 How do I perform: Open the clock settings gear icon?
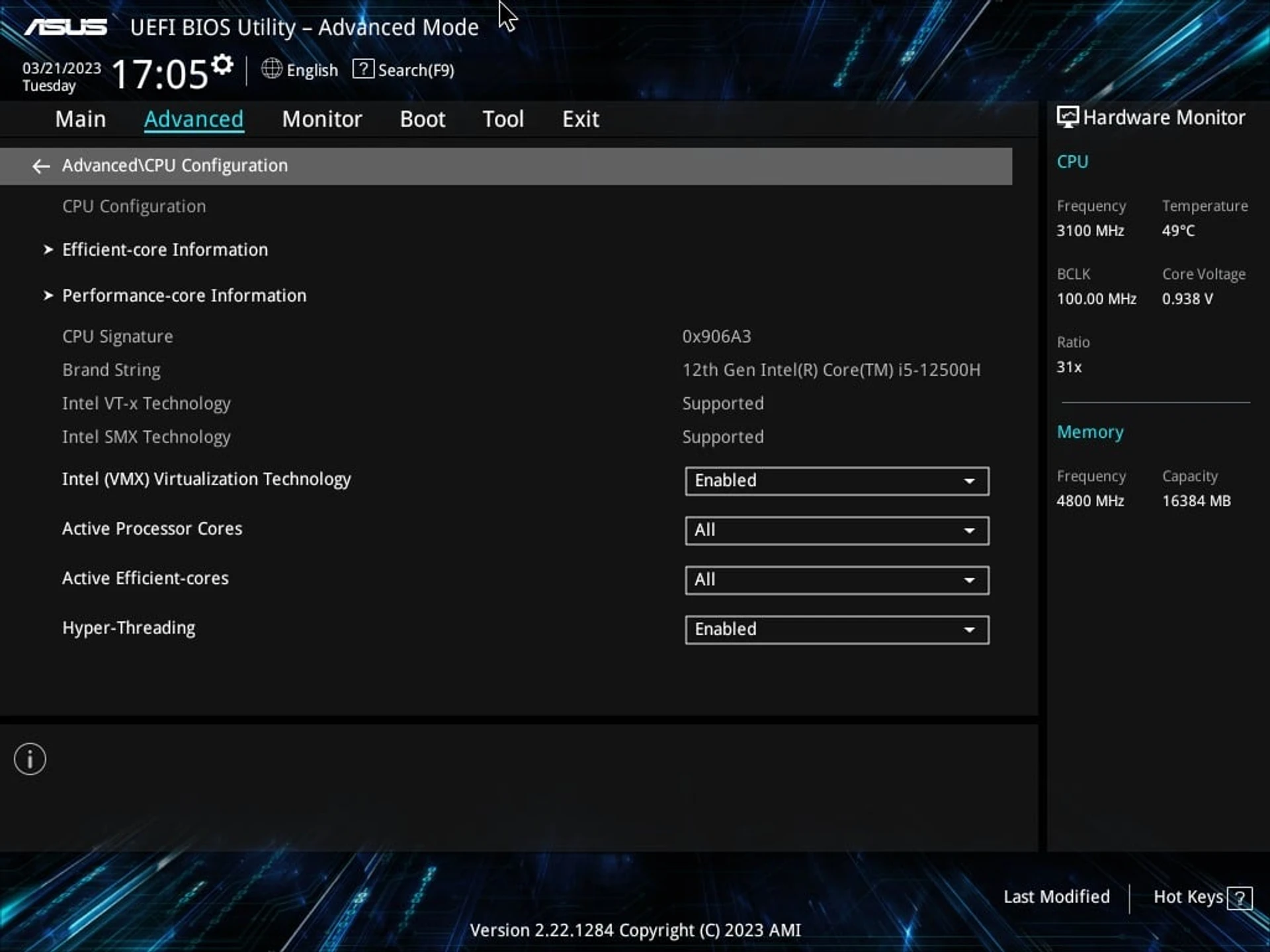222,65
